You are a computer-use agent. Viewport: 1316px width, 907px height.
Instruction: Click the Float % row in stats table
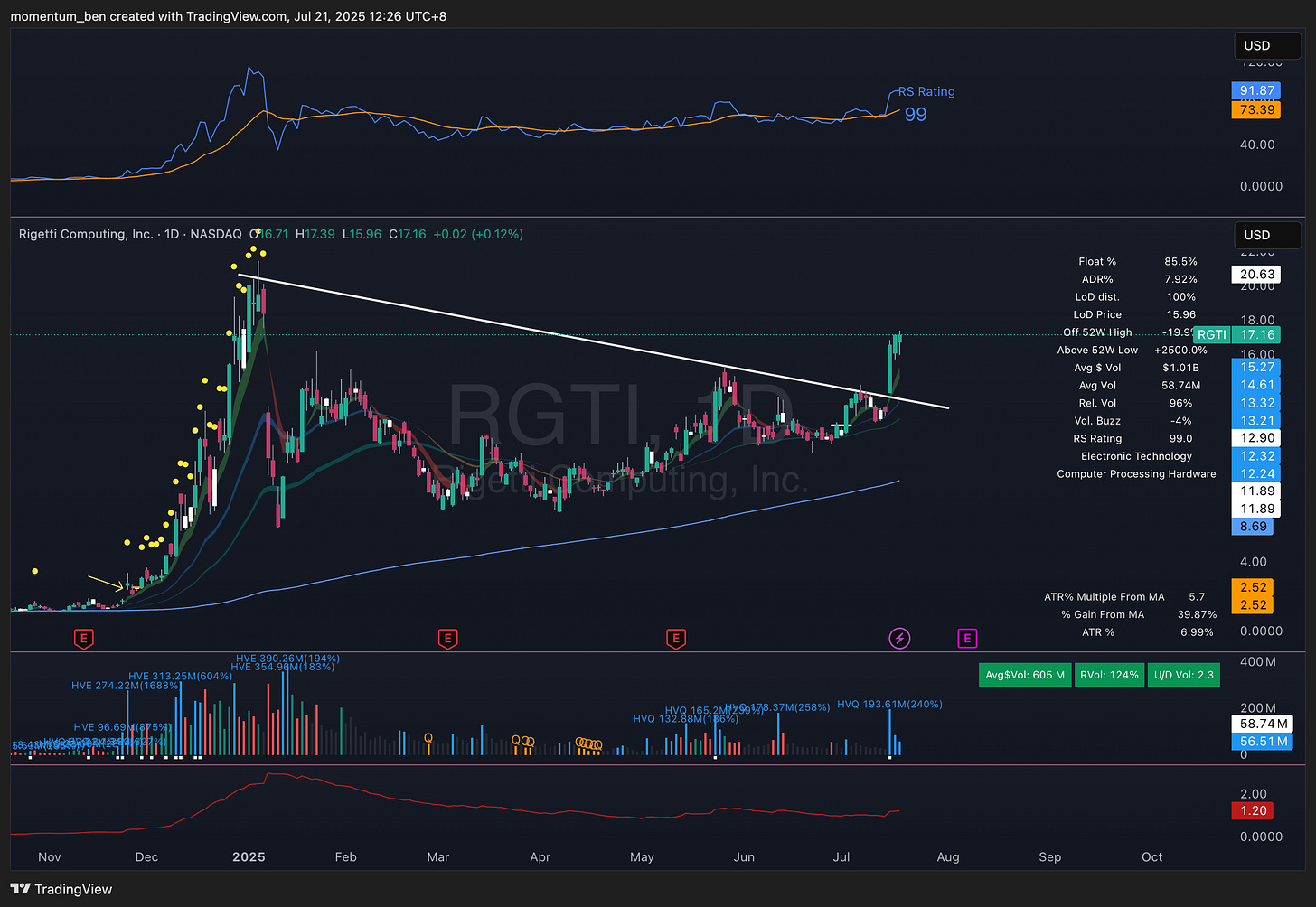[x=1138, y=261]
